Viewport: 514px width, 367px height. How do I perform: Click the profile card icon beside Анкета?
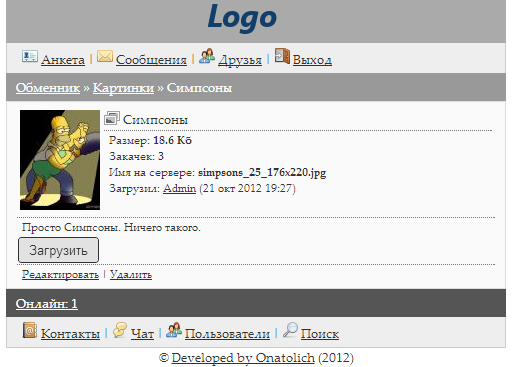(x=30, y=56)
